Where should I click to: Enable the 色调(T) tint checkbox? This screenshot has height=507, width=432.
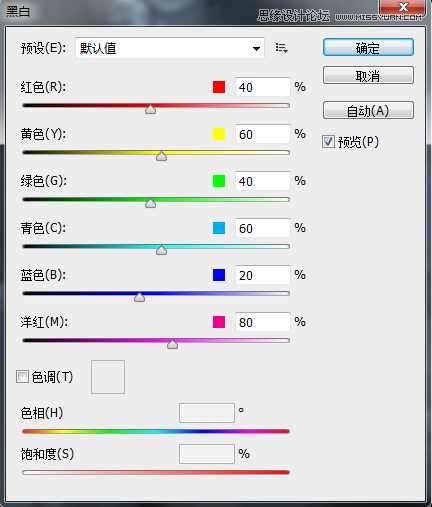(22, 377)
